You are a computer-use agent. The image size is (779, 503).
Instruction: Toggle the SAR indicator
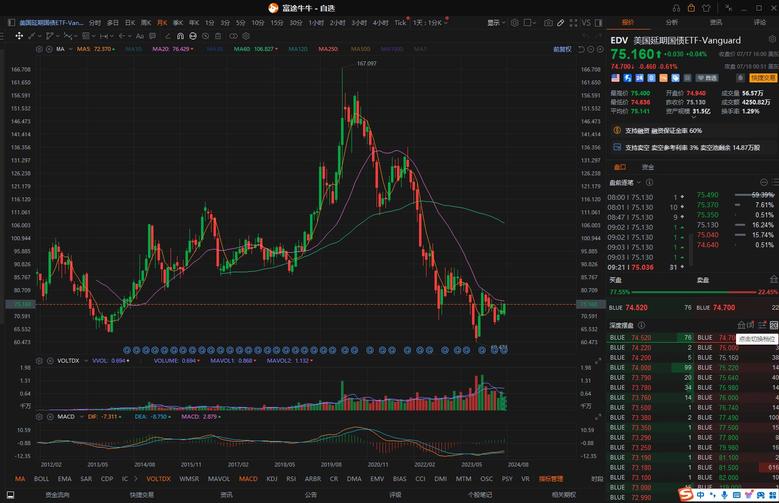[x=86, y=479]
